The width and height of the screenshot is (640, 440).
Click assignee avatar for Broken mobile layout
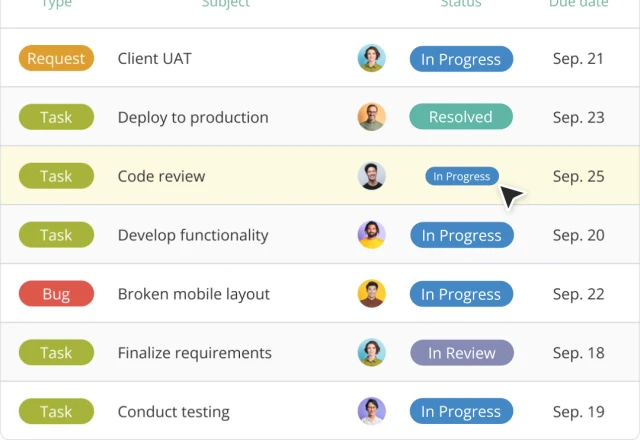[372, 294]
